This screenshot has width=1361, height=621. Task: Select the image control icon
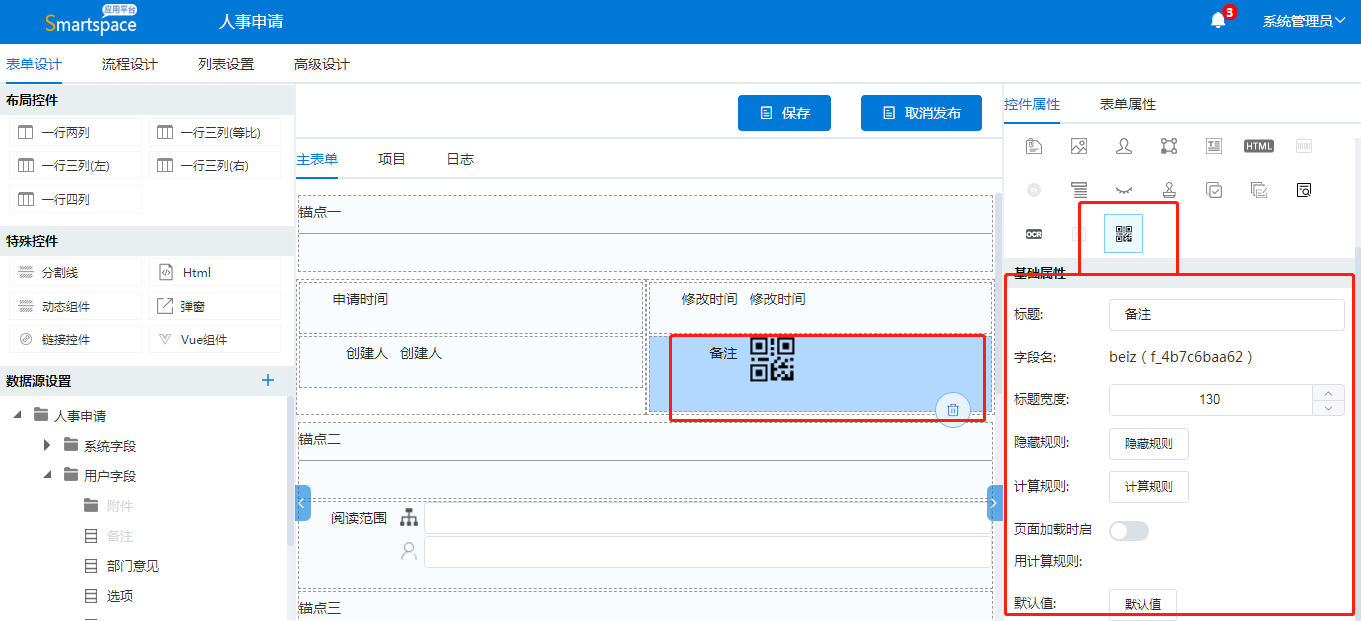pos(1078,146)
